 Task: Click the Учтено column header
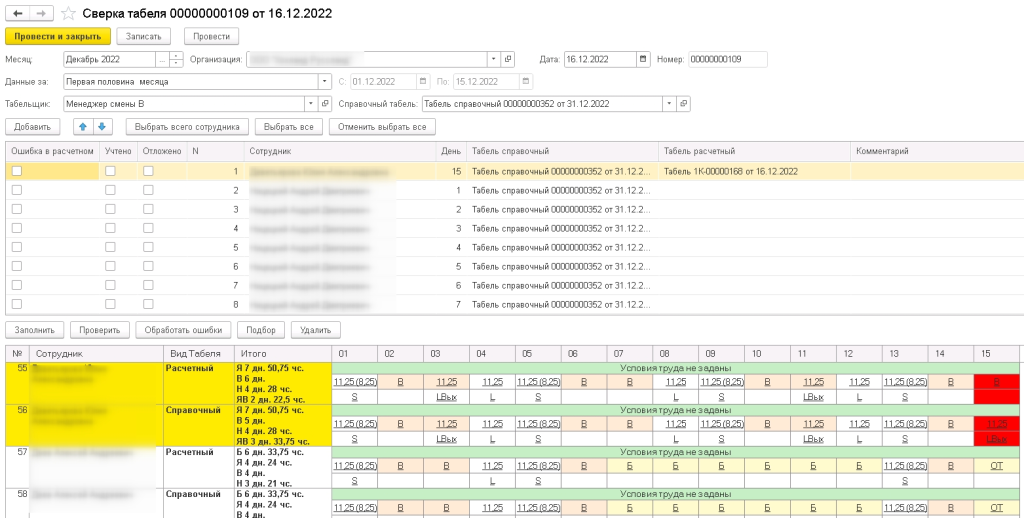click(118, 151)
